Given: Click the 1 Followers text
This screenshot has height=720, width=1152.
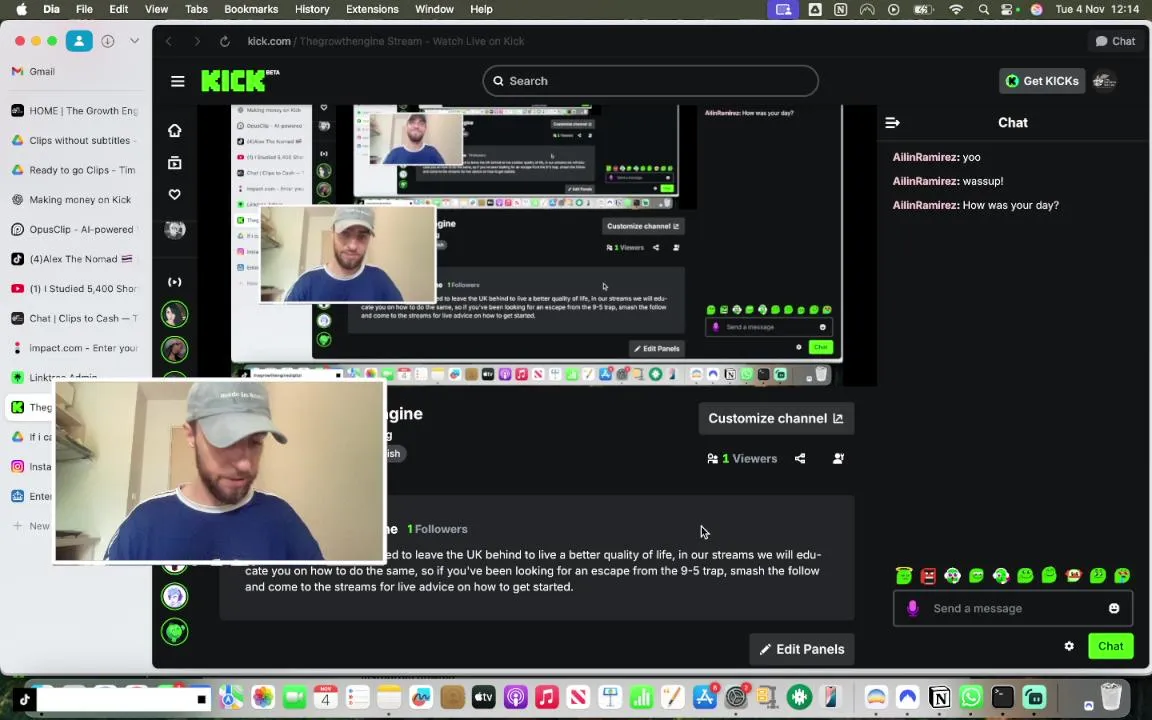Looking at the screenshot, I should click(x=437, y=529).
